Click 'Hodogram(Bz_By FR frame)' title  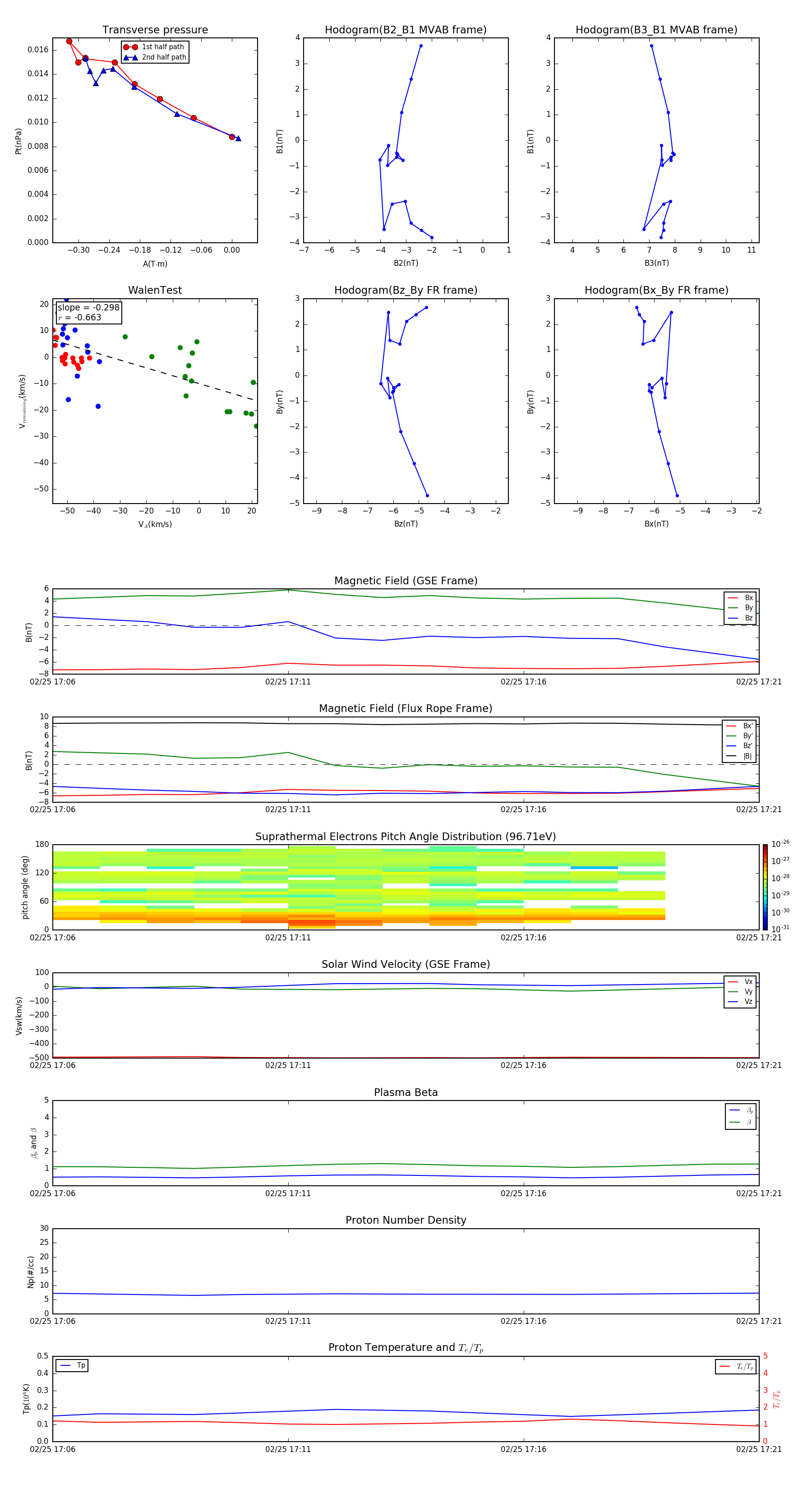406,290
